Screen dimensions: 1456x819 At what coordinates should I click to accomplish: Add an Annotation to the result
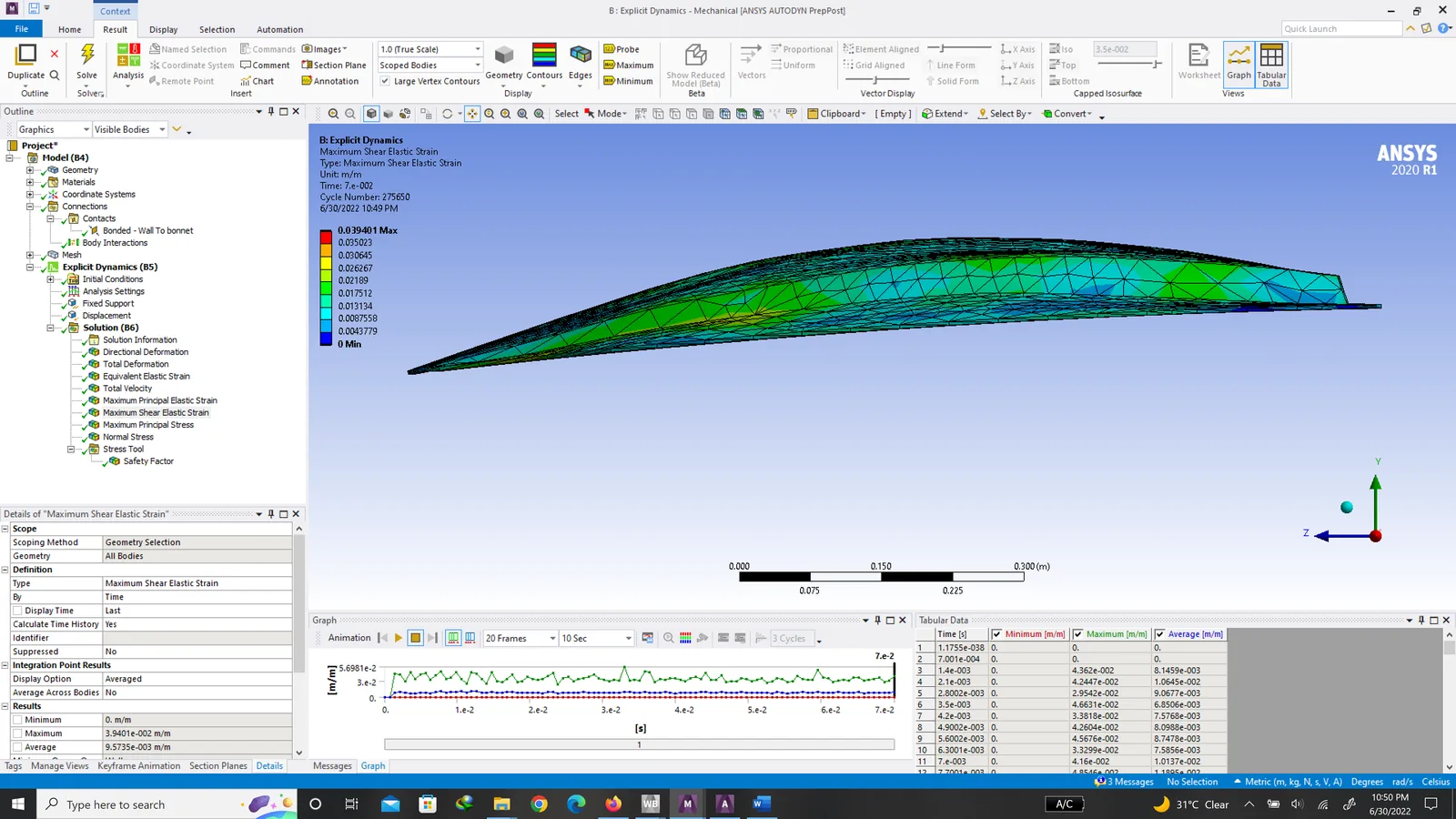tap(330, 81)
